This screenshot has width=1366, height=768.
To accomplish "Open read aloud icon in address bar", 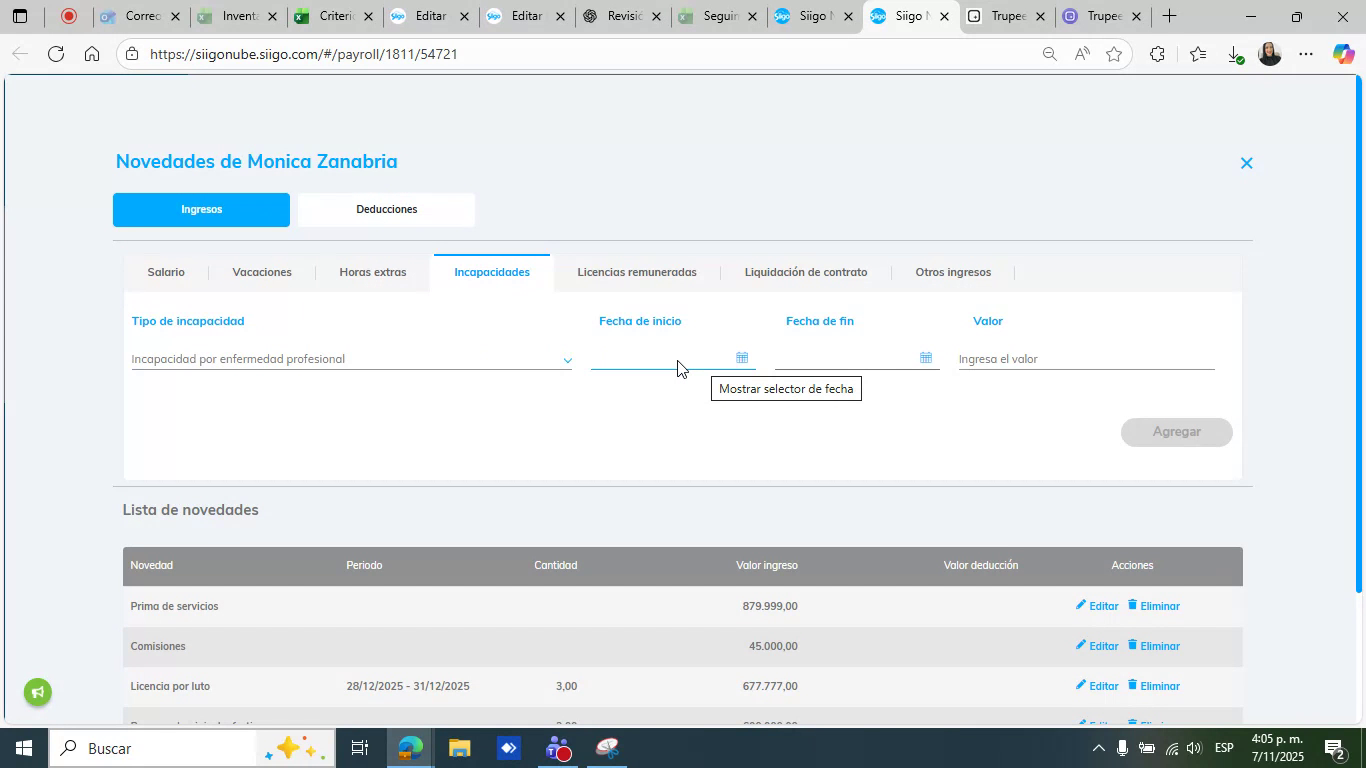I will [1082, 54].
